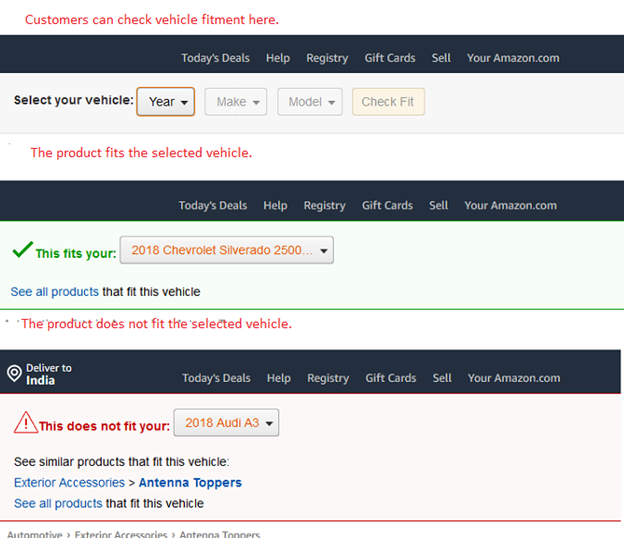Image resolution: width=624 pixels, height=538 pixels.
Task: Click Sell in the nav bar with Deliver to India
Action: (x=441, y=378)
